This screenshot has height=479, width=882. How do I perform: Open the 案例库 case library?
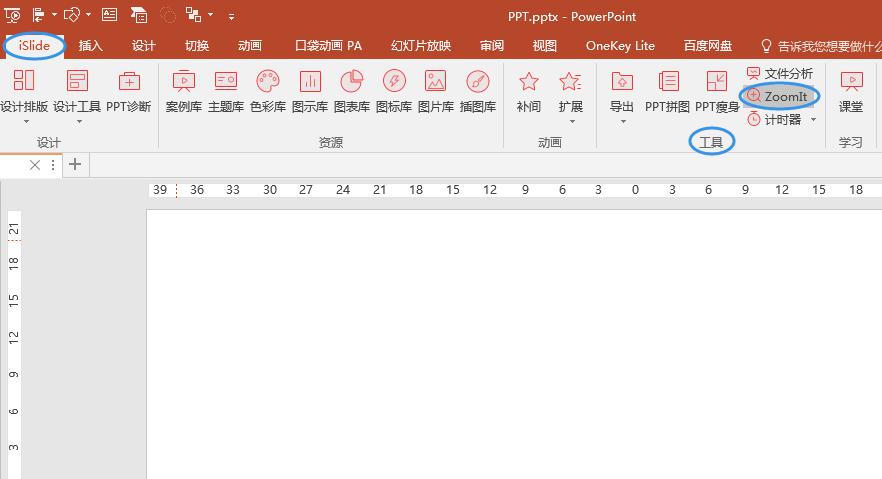coord(183,90)
